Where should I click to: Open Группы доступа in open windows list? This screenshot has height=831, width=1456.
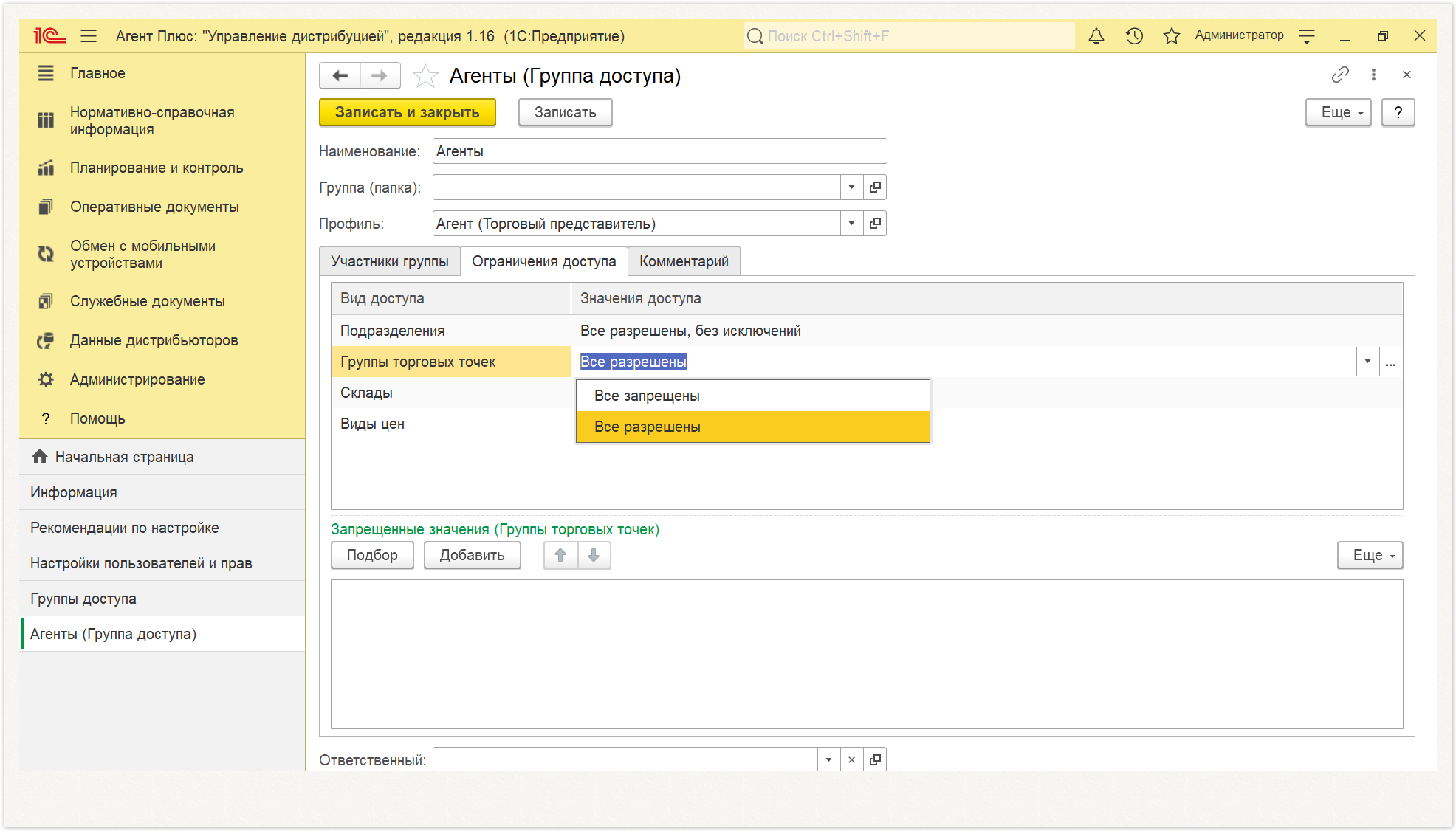162,599
